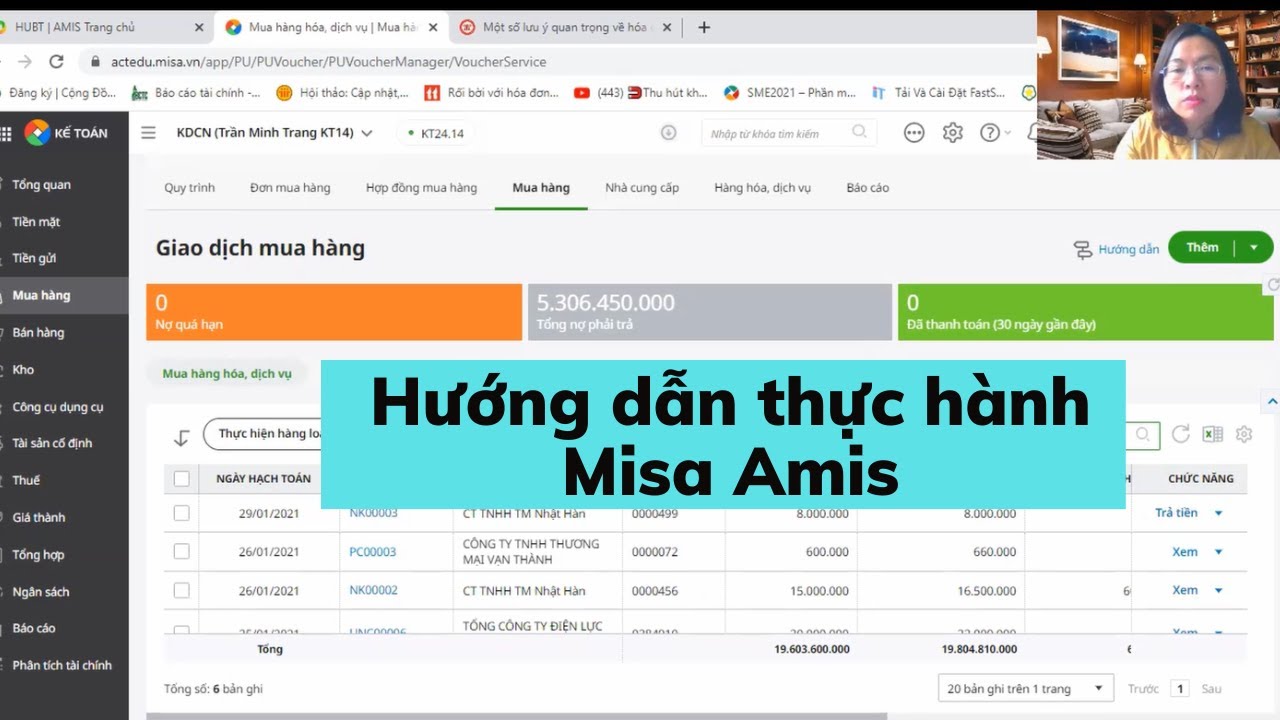Click the Tổng nợ phải trả card
The width and height of the screenshot is (1280, 720).
pos(709,312)
